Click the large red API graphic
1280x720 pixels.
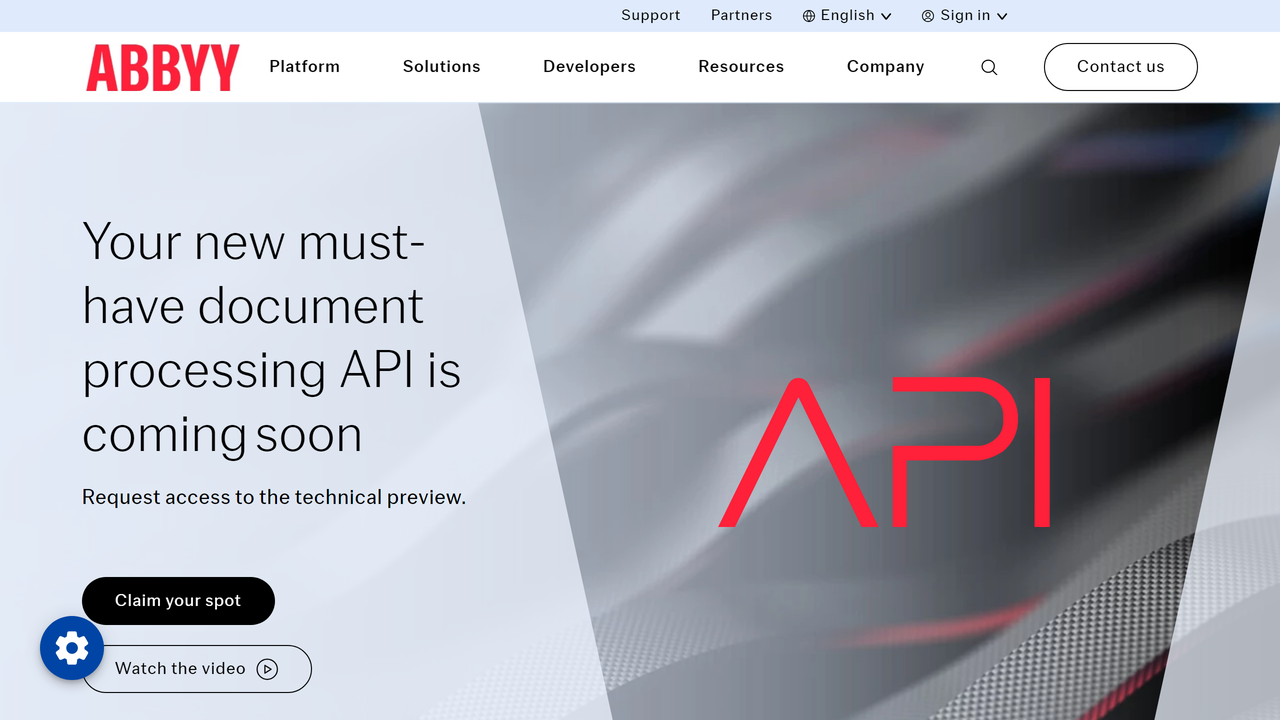pyautogui.click(x=884, y=452)
